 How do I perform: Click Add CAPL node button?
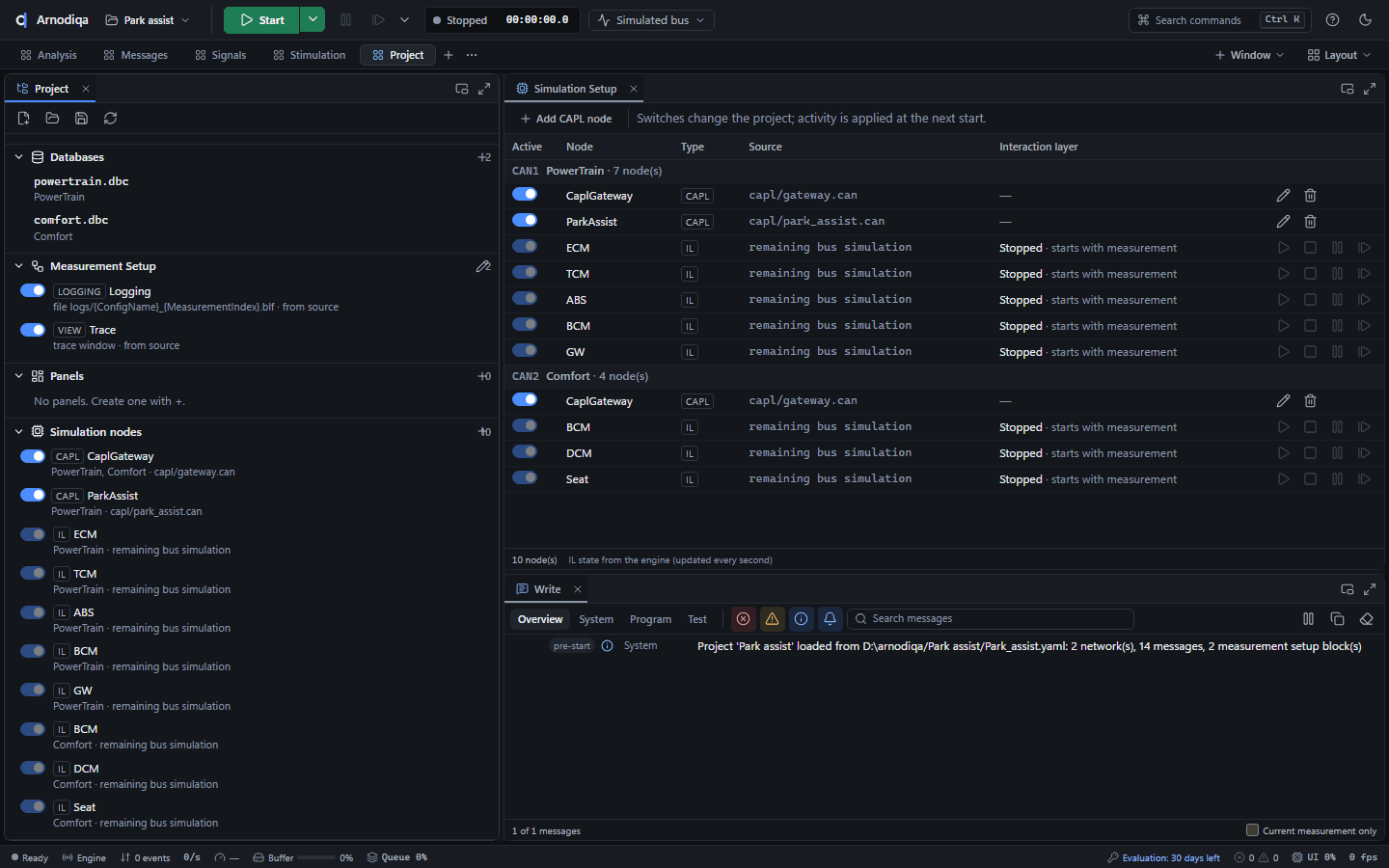pos(566,119)
